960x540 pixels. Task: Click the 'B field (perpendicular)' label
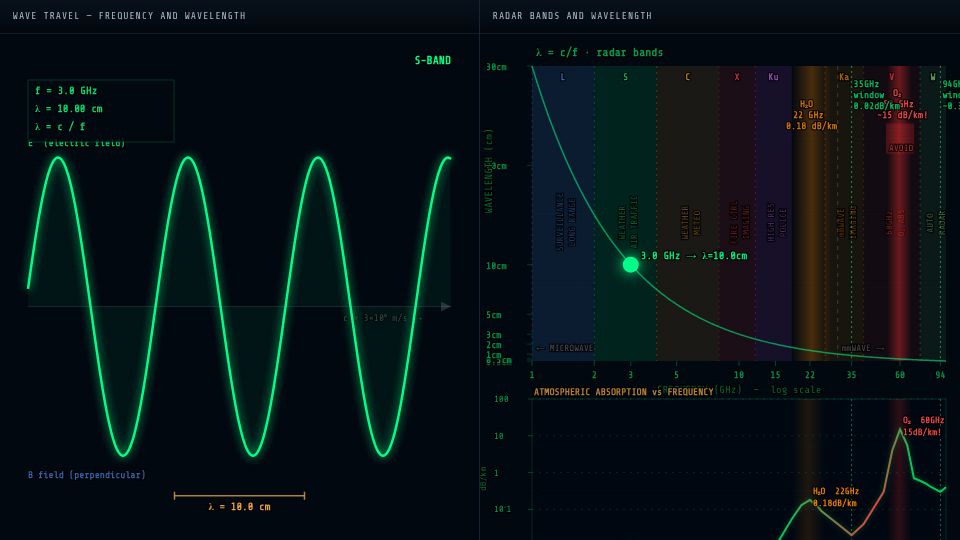click(87, 474)
